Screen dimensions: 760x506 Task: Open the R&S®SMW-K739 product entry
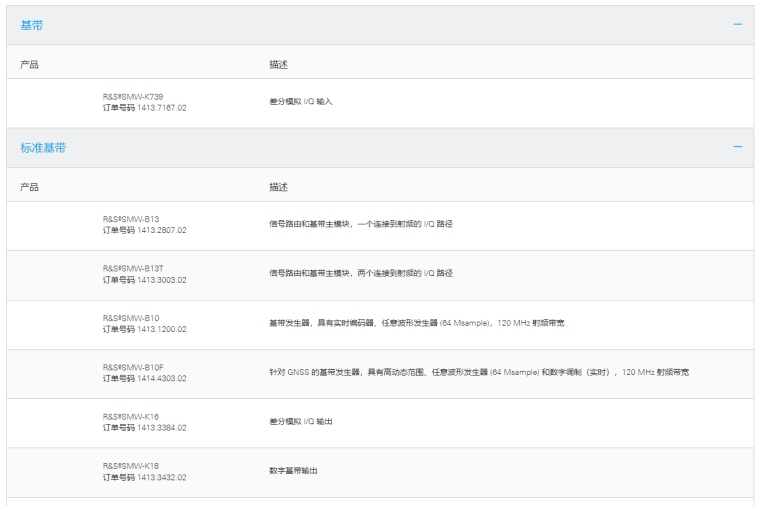(132, 97)
